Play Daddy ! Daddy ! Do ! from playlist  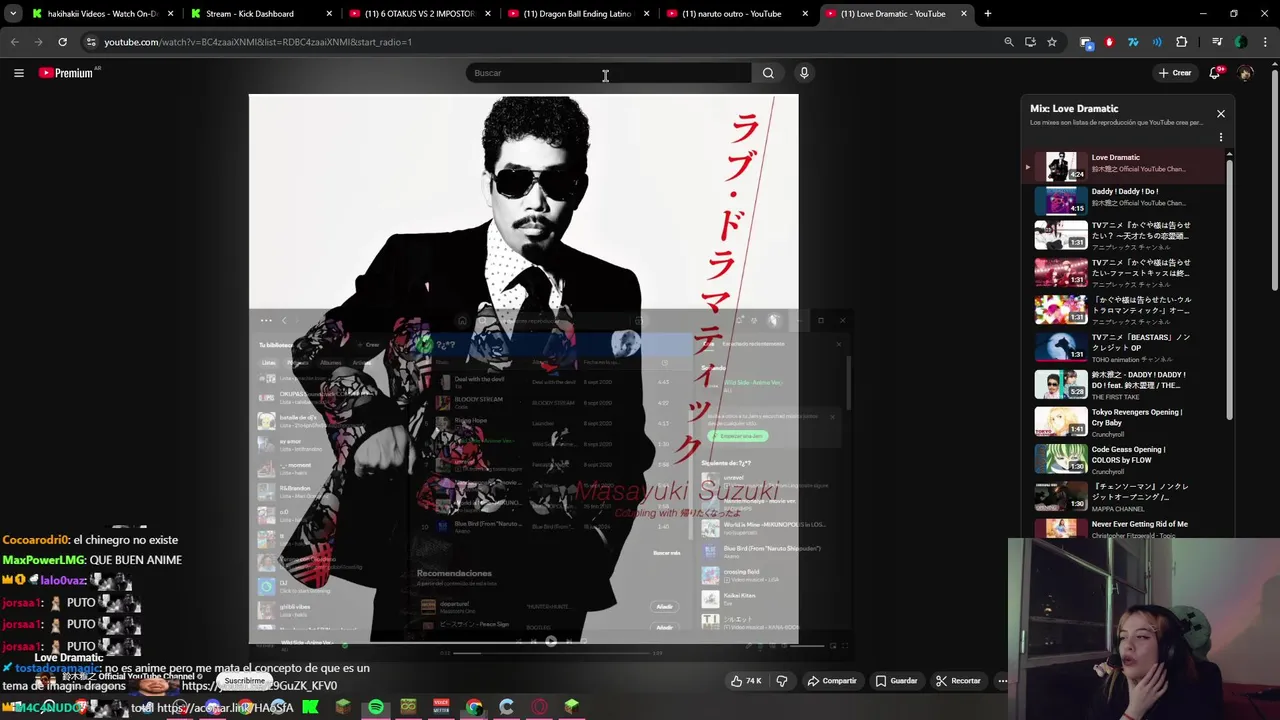[x=1125, y=201]
